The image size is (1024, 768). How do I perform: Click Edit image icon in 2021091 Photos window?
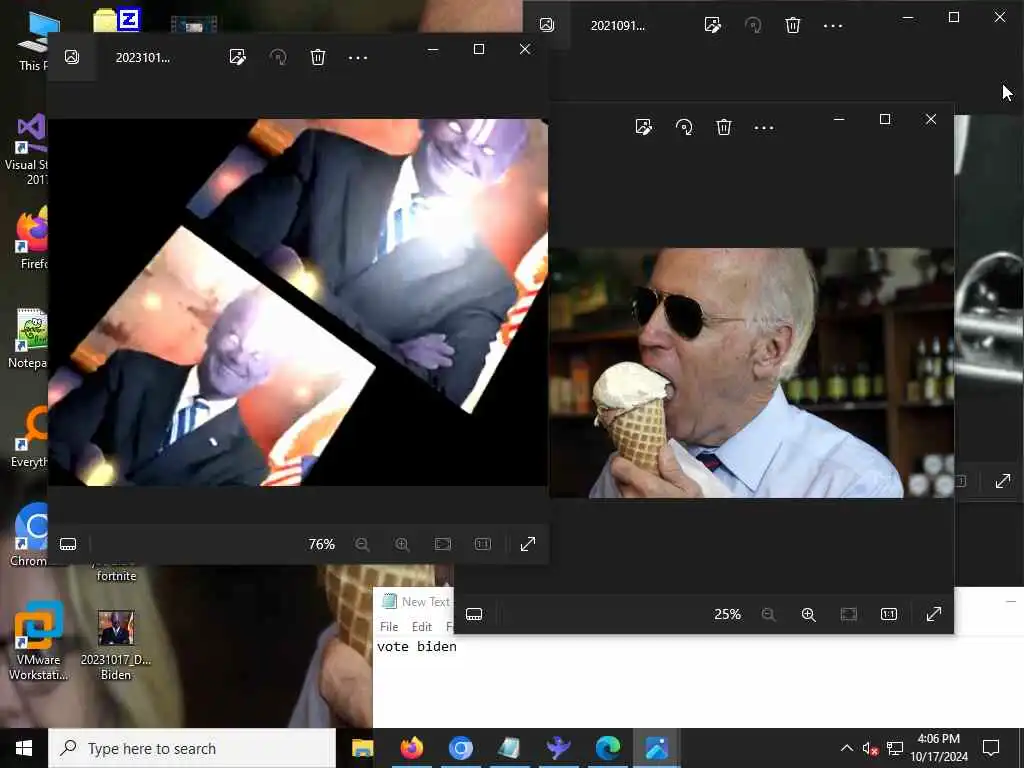(712, 25)
